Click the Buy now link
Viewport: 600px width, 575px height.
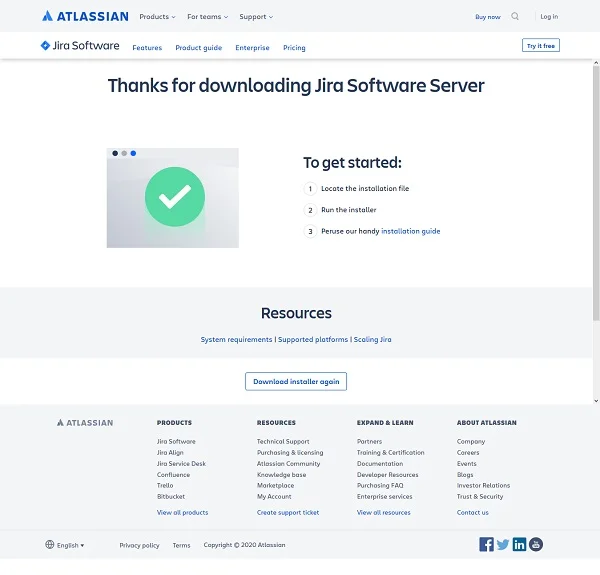coord(488,17)
